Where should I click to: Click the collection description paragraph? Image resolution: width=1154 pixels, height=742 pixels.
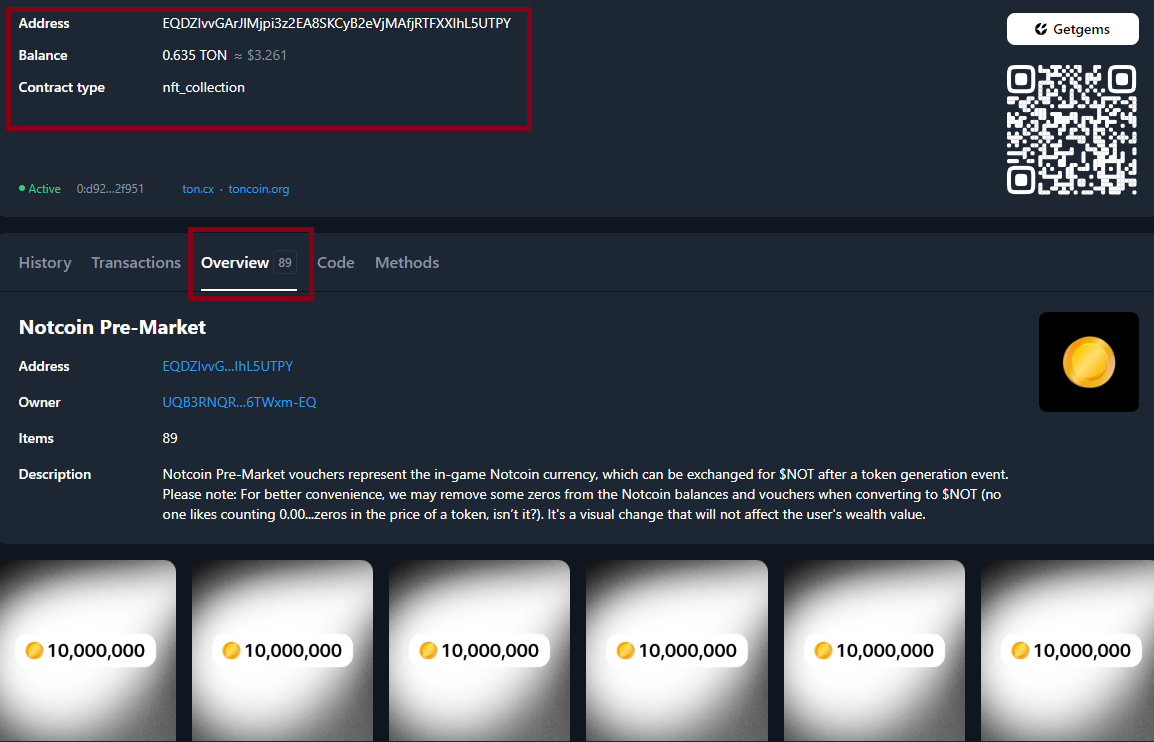point(586,495)
